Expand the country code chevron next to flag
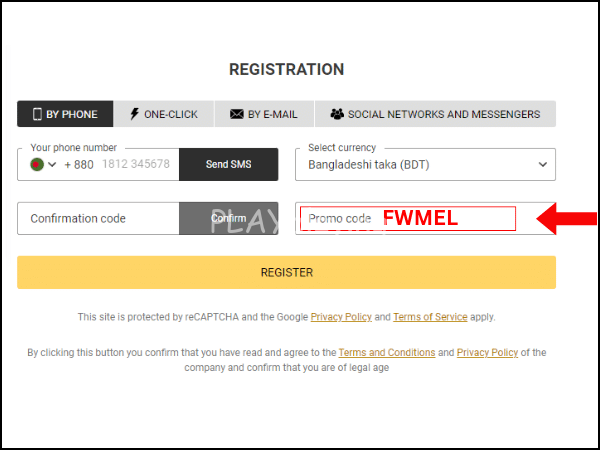 point(52,165)
